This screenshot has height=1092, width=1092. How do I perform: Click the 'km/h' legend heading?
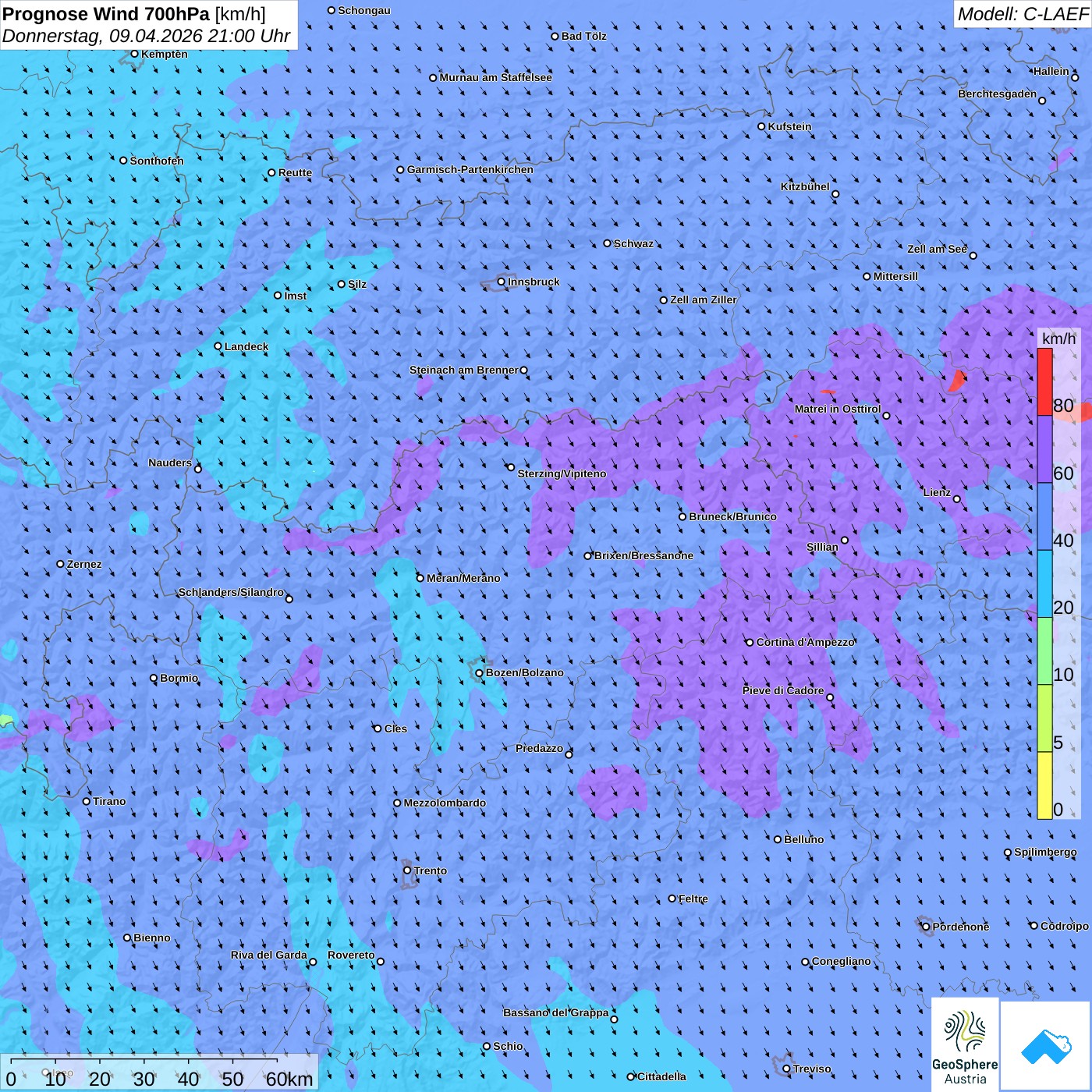click(x=1058, y=339)
